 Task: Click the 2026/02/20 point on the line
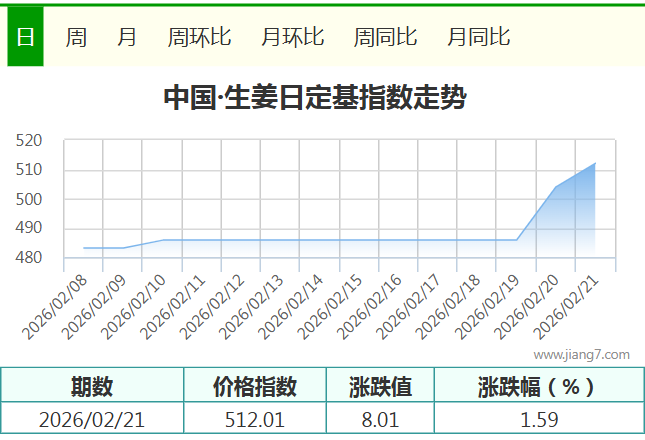click(556, 187)
